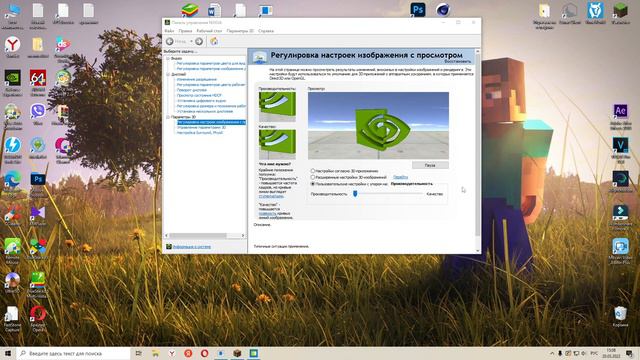Open the Recycle Bin (Корзина) desktop icon

coord(620,313)
